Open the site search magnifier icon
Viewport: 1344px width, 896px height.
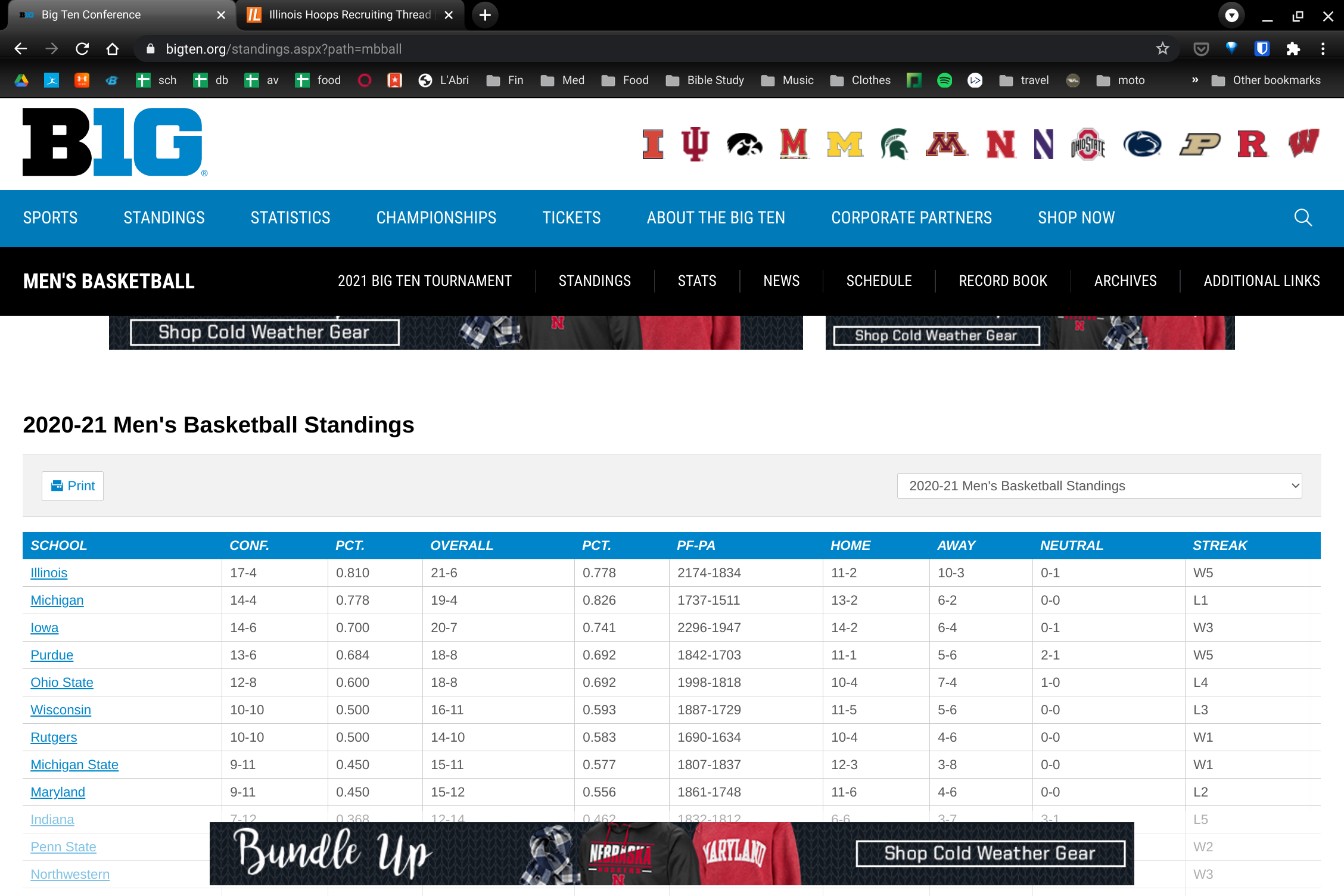pyautogui.click(x=1303, y=218)
